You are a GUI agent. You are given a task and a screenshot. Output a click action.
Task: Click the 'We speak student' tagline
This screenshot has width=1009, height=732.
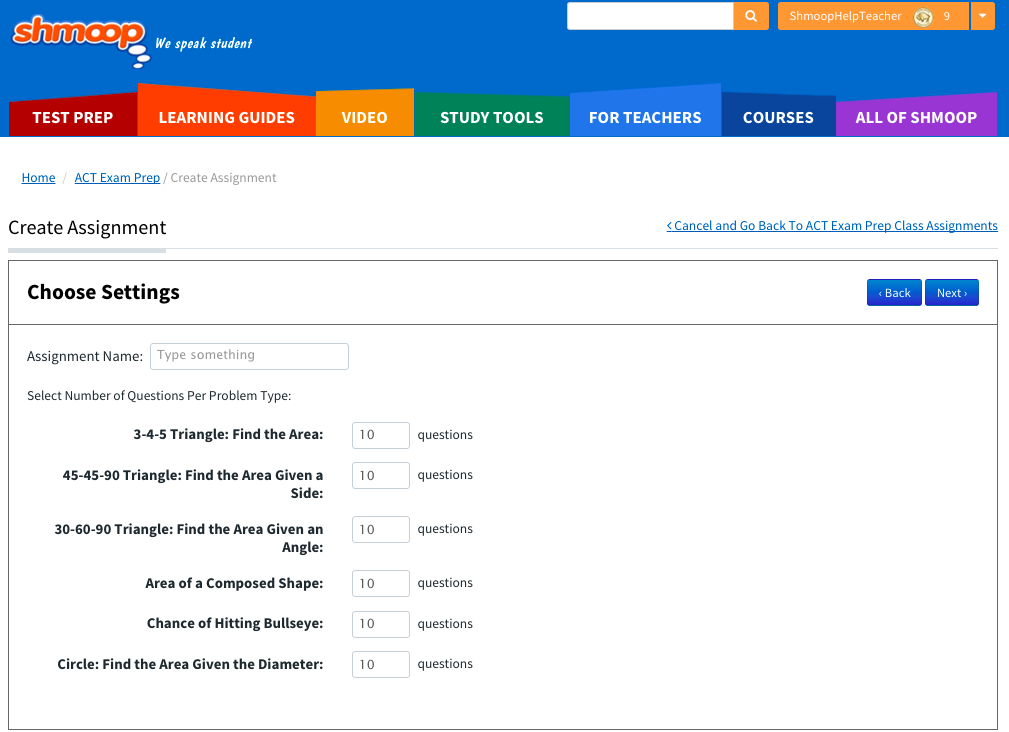(204, 44)
